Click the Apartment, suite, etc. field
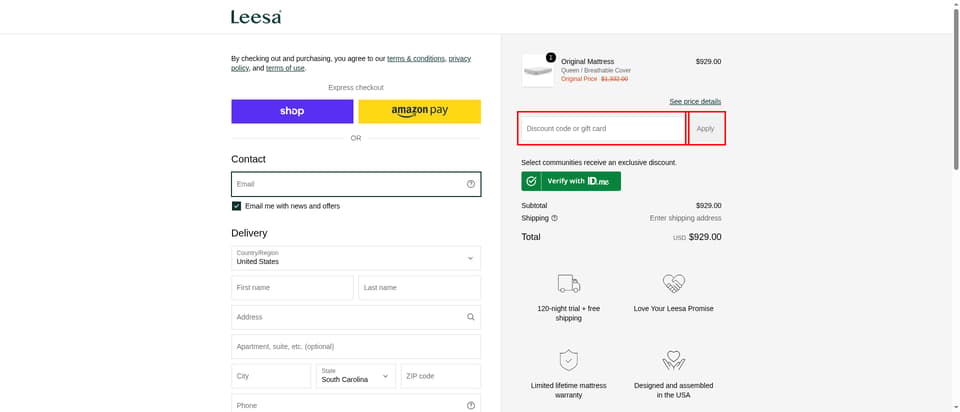The width and height of the screenshot is (960, 412). click(356, 346)
